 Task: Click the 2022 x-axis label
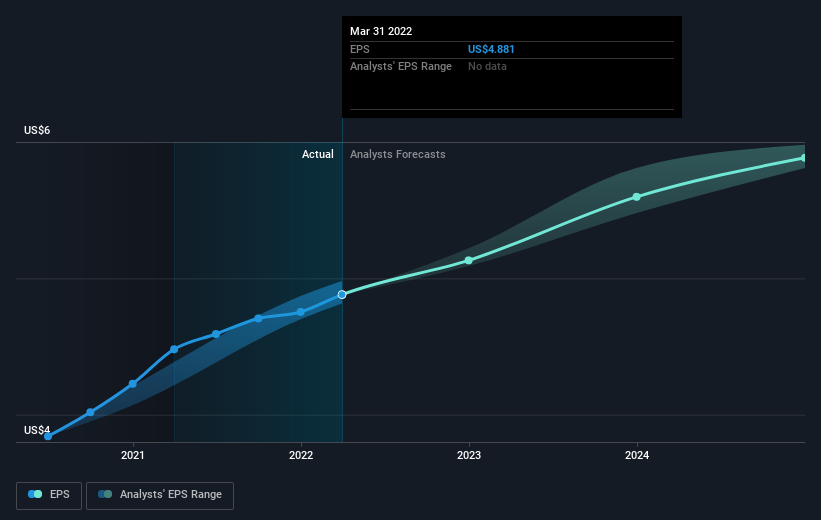[x=301, y=455]
